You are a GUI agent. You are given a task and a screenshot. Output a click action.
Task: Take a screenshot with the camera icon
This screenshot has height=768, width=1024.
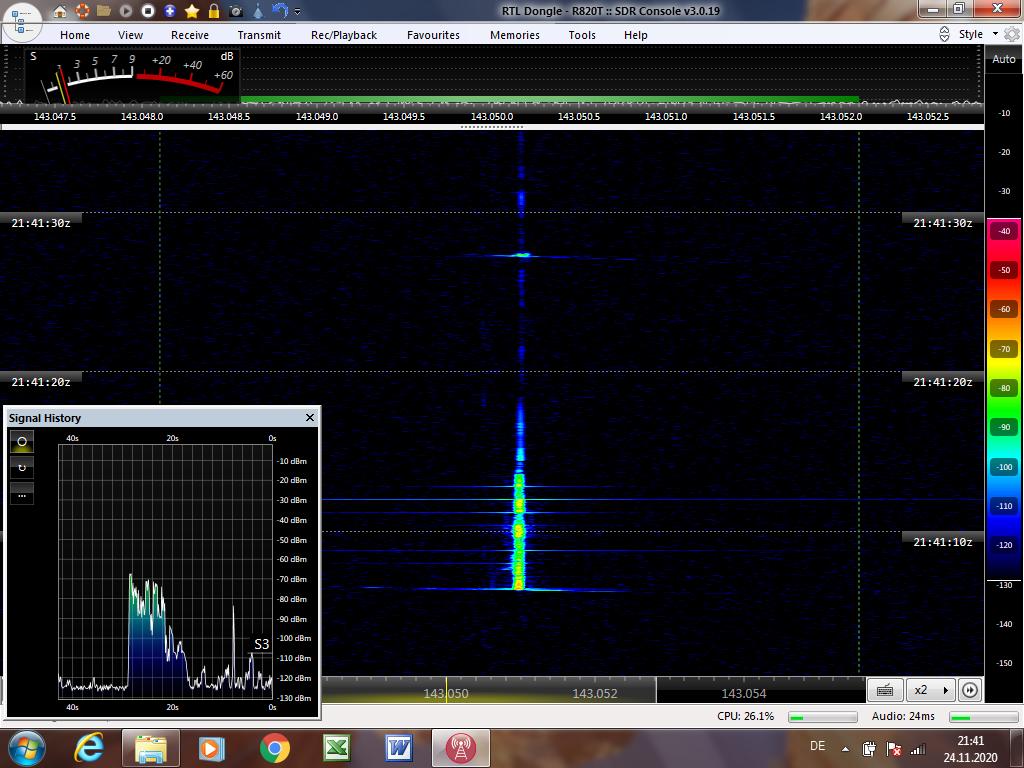pos(236,11)
